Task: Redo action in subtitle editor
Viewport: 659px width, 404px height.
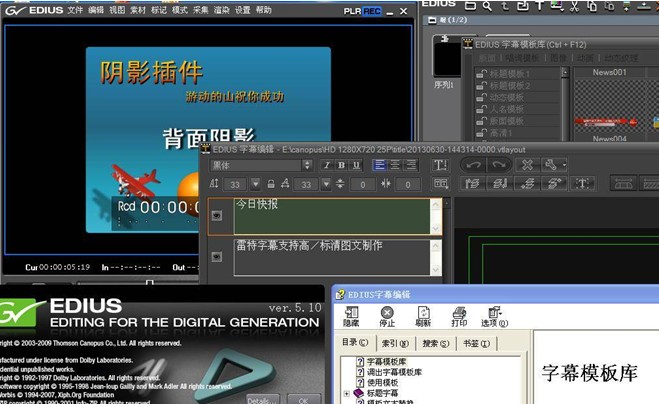Action: pos(499,165)
